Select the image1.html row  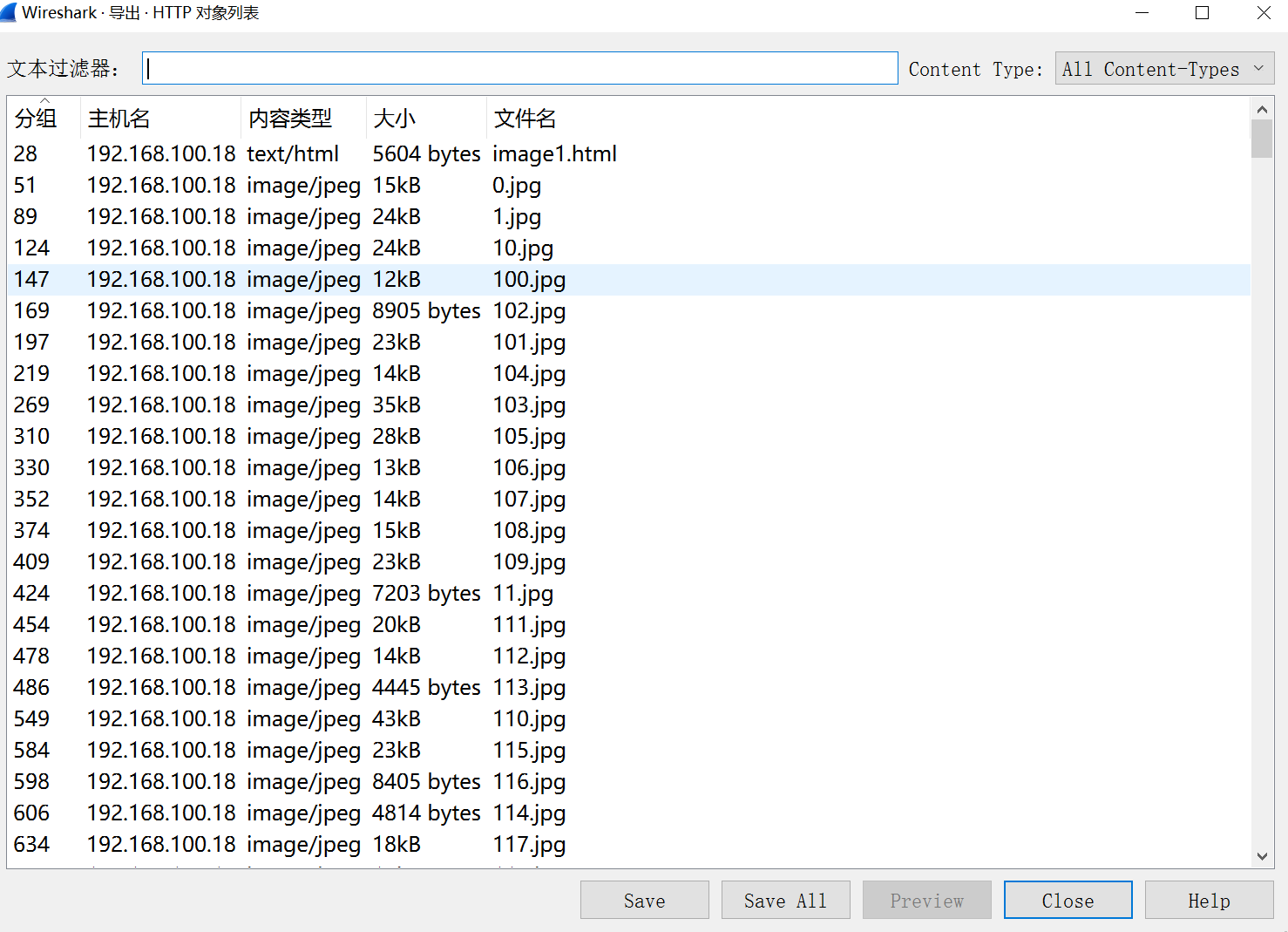(x=629, y=153)
